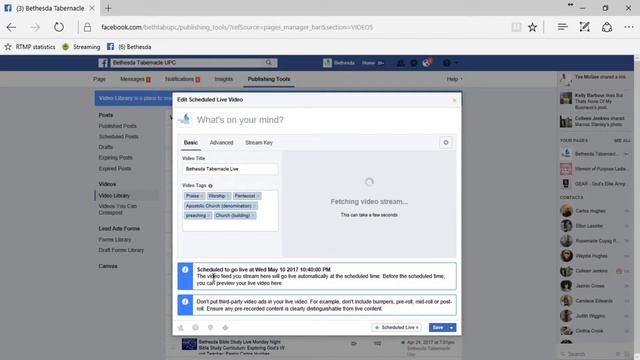Remove the Pentecost tag

[258, 196]
